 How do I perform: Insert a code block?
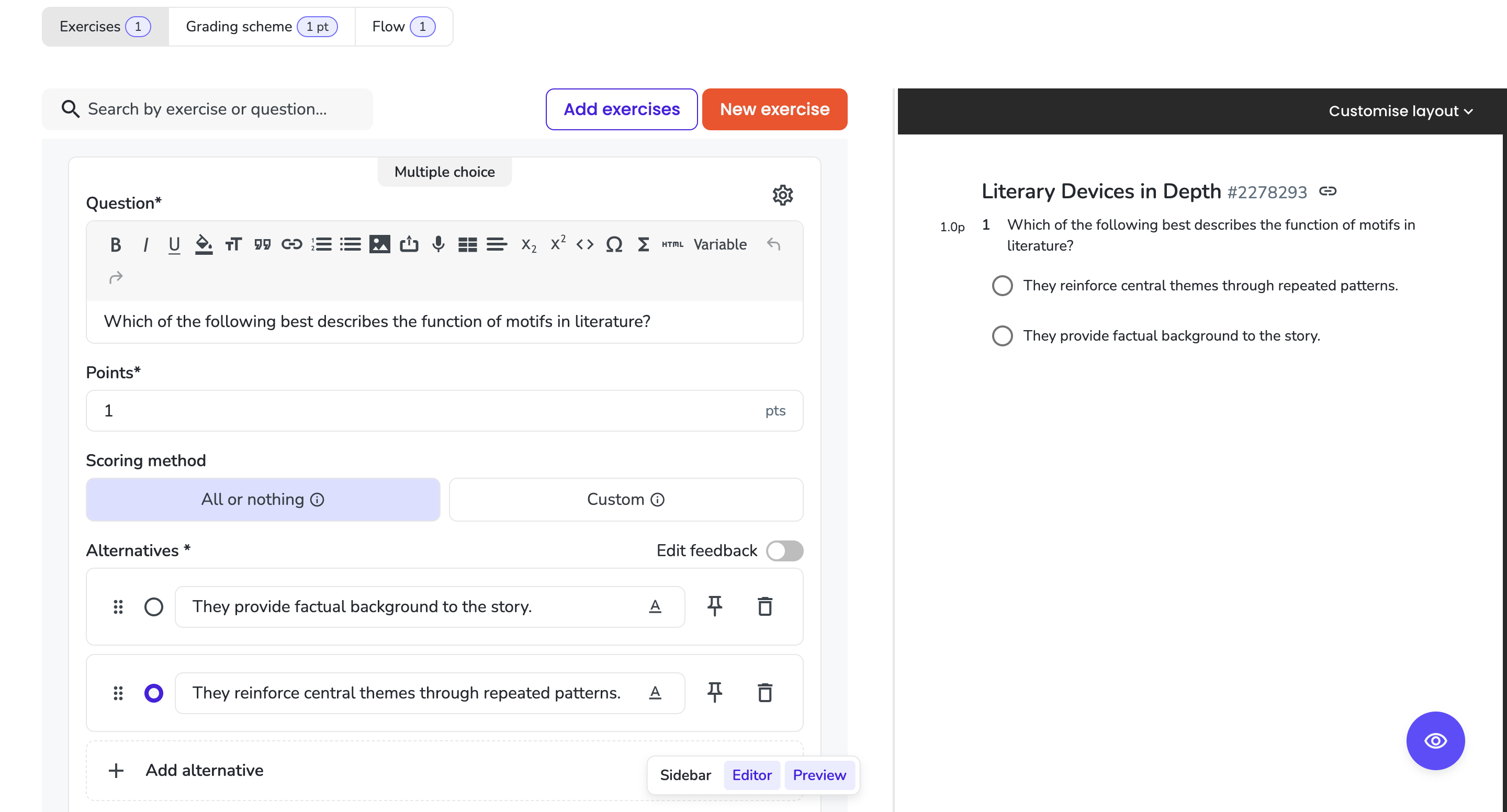click(585, 244)
